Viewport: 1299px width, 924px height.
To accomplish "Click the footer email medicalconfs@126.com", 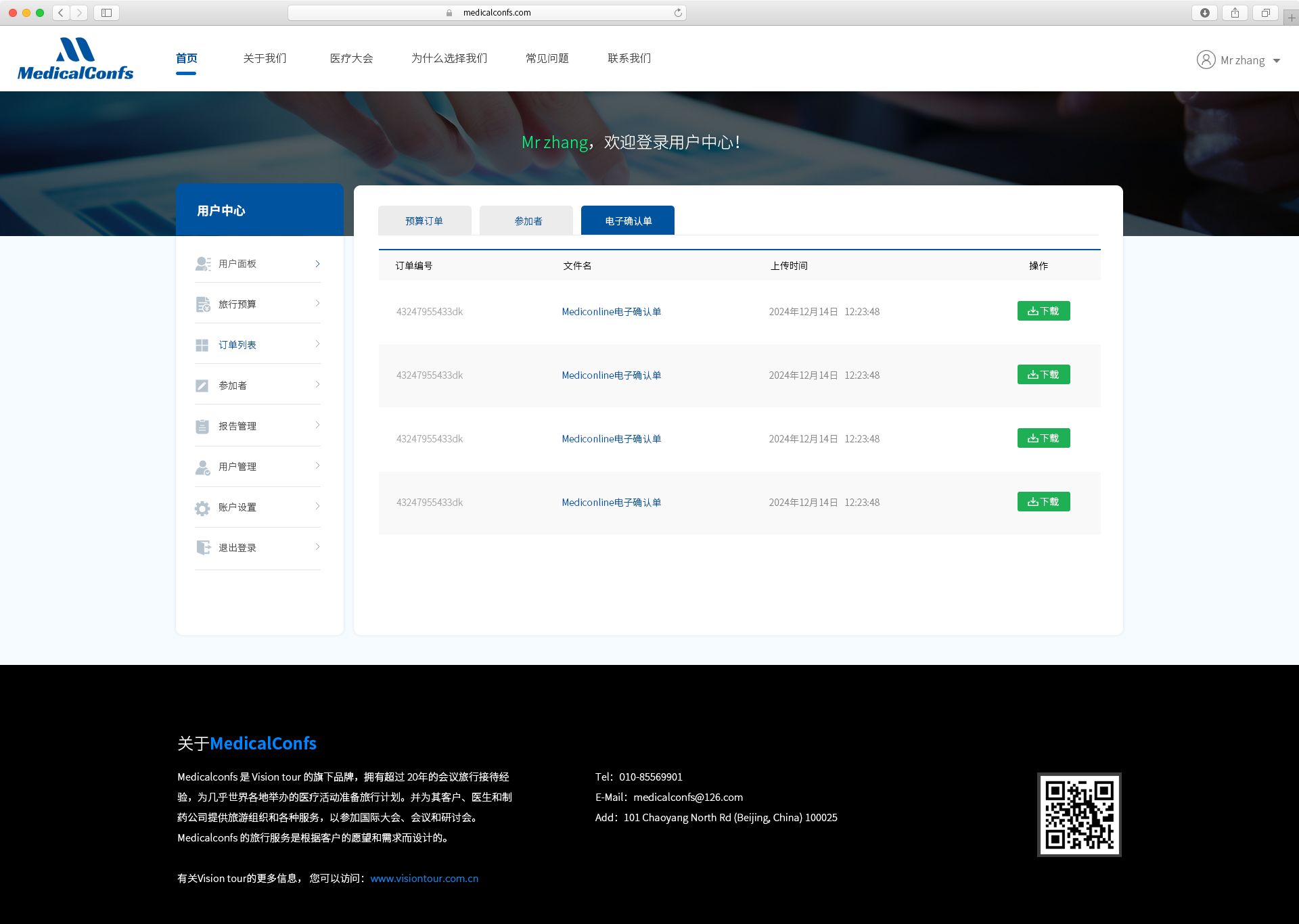I will tap(688, 798).
